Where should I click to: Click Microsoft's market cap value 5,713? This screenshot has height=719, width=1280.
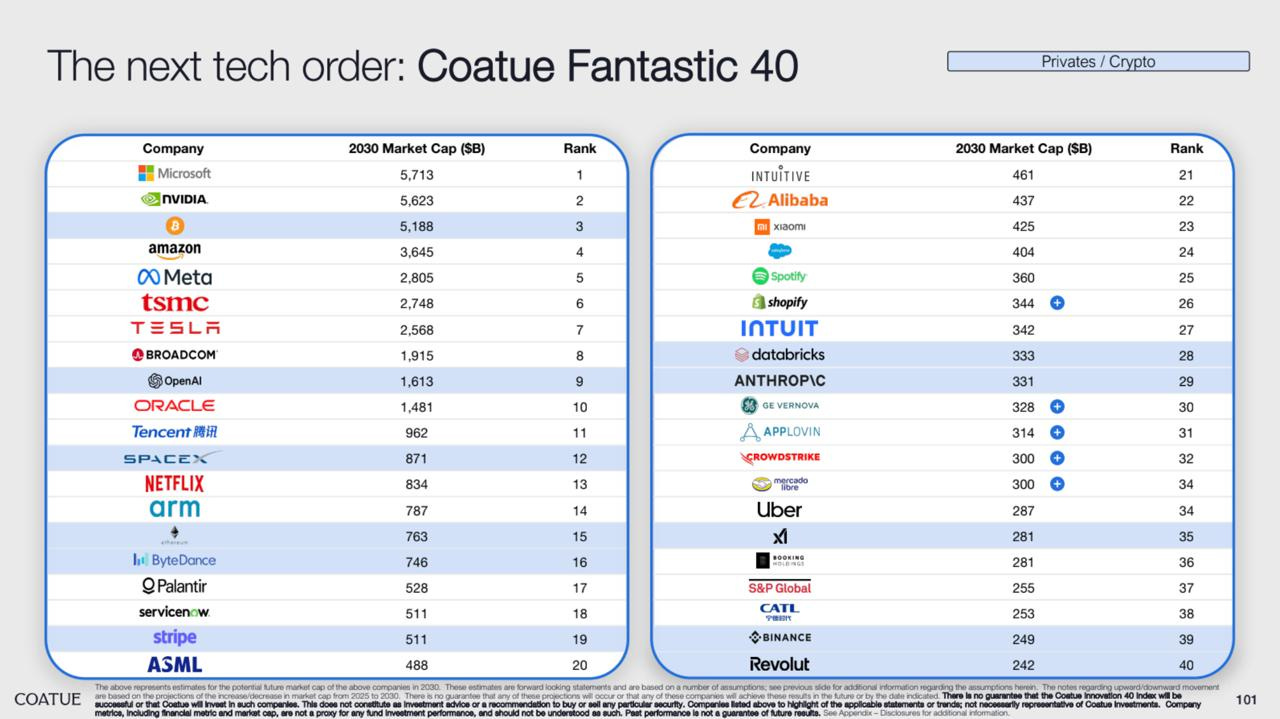416,175
